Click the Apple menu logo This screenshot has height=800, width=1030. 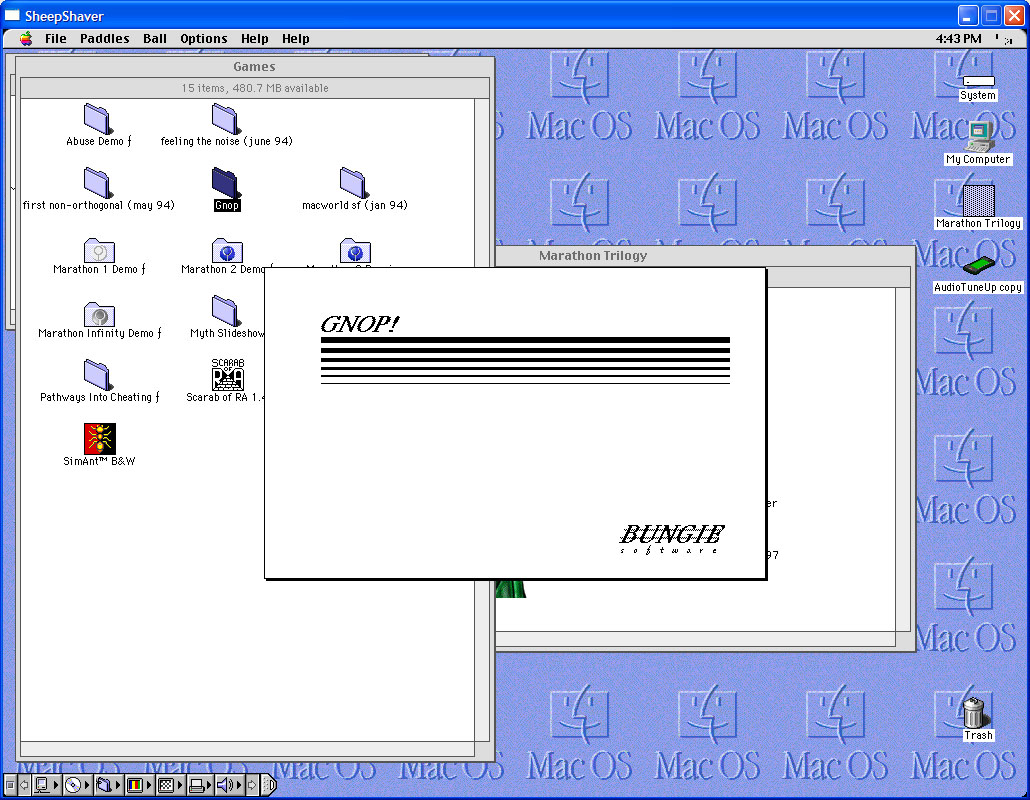click(26, 39)
